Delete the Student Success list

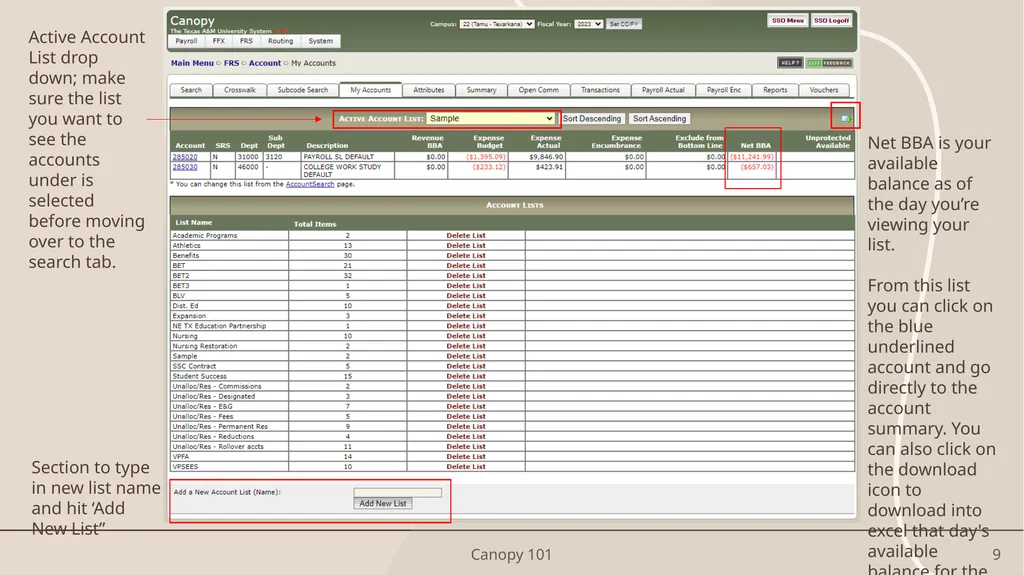click(466, 376)
